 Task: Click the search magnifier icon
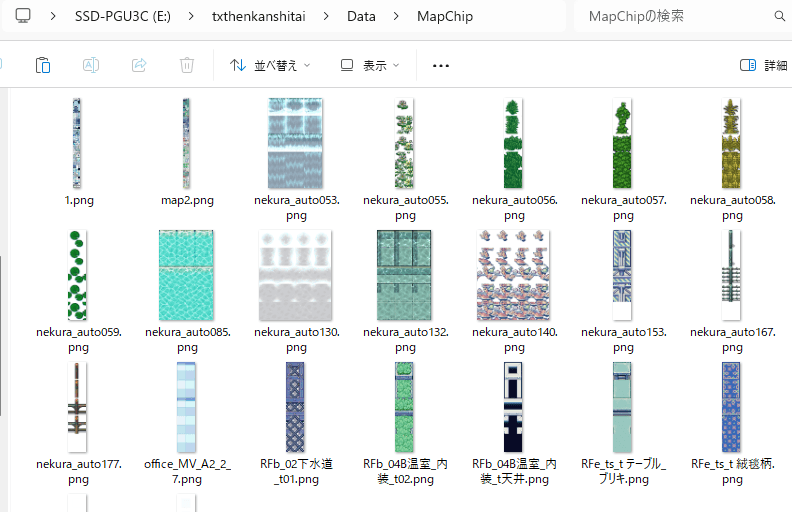780,17
